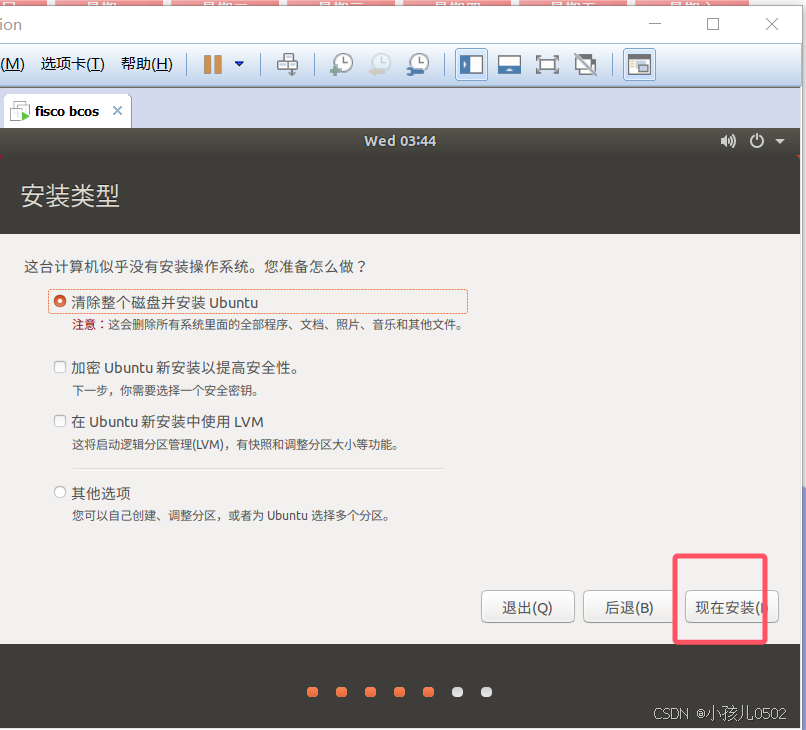
Task: Maximize the VMware window
Action: pos(713,24)
